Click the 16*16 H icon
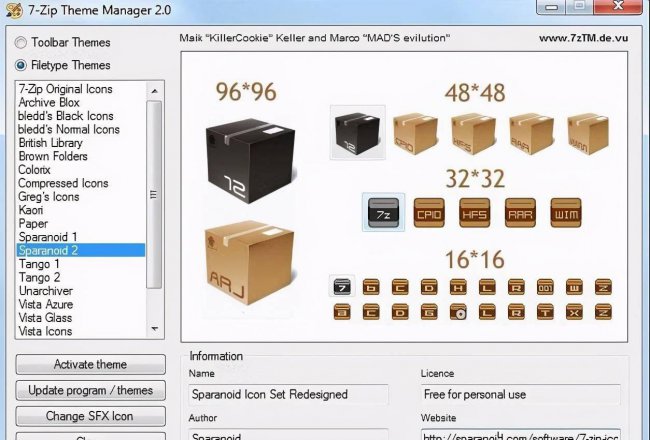This screenshot has height=440, width=650. [x=458, y=287]
